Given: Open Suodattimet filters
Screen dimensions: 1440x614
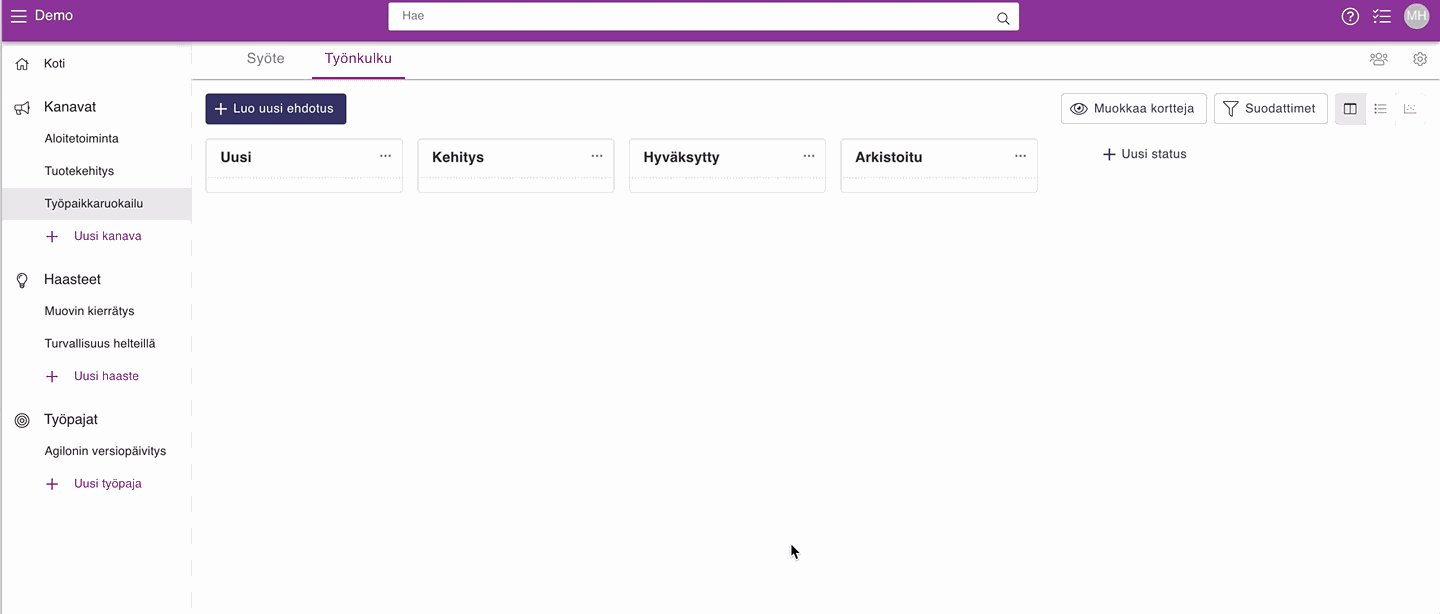Looking at the screenshot, I should tap(1271, 109).
